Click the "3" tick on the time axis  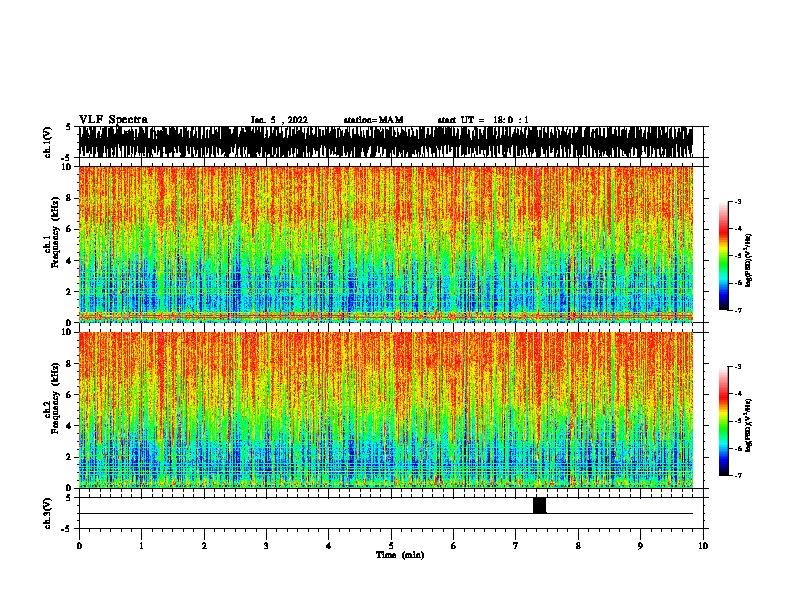tap(266, 546)
